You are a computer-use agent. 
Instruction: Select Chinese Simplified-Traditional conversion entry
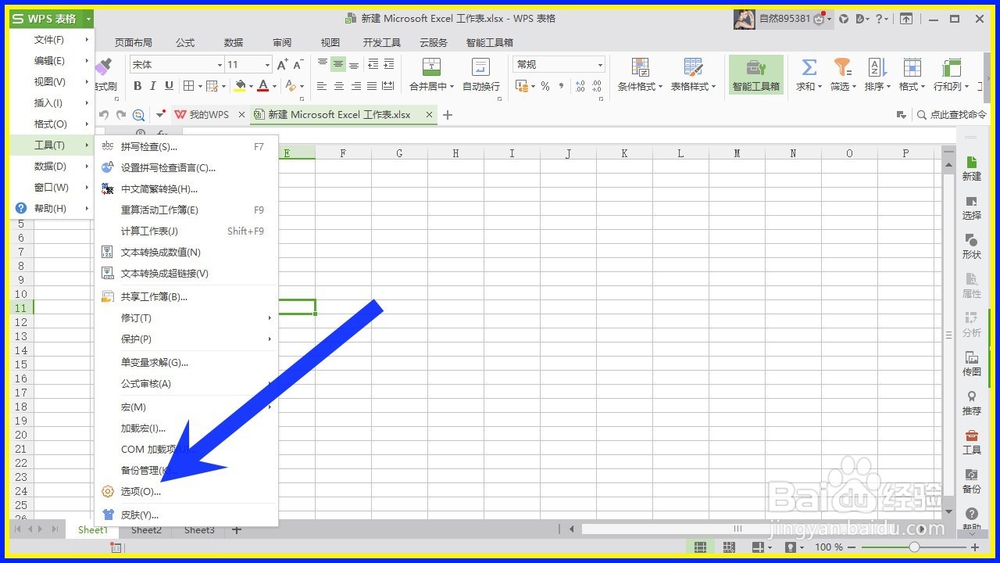pyautogui.click(x=187, y=189)
